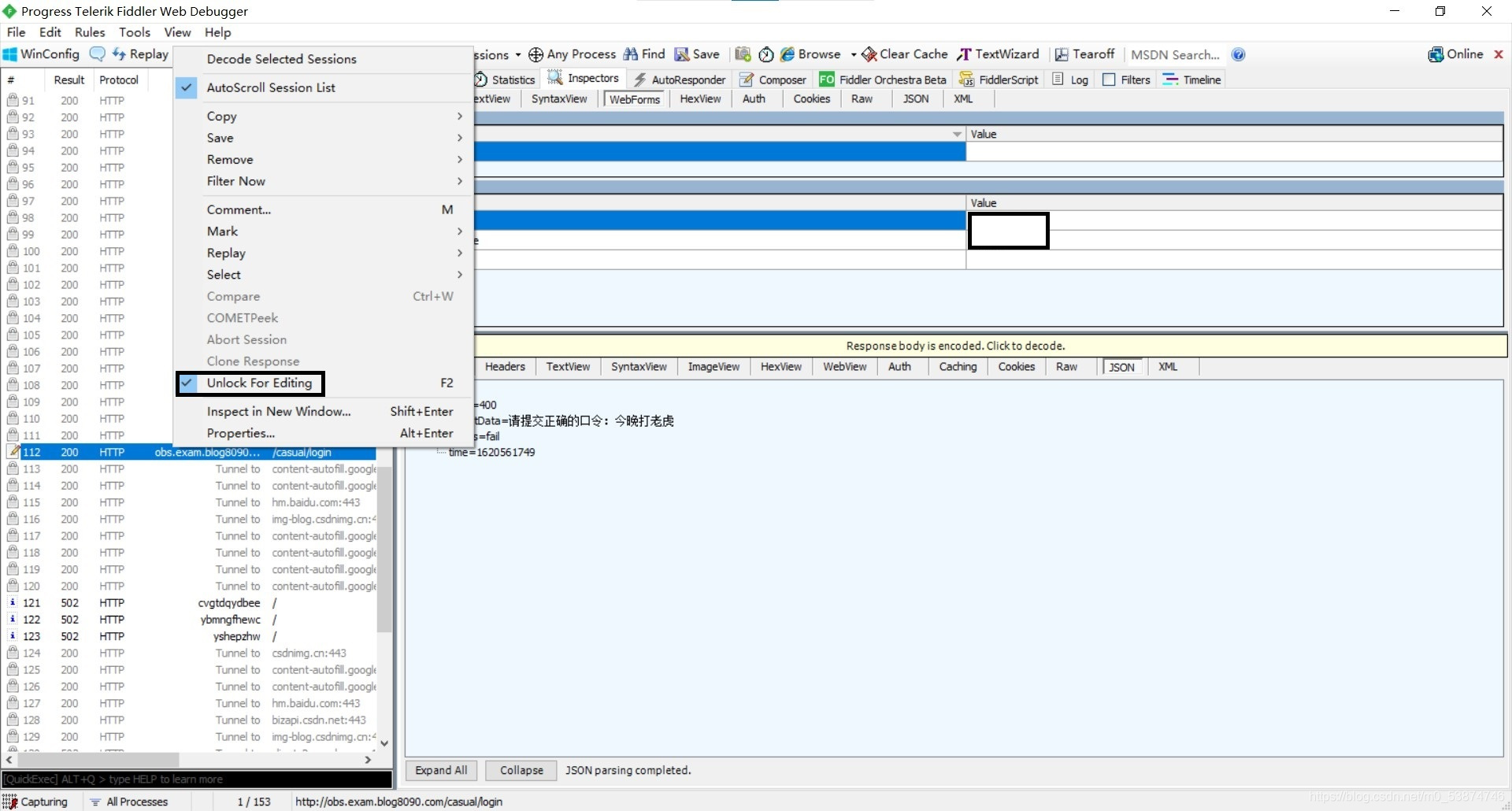Open the name column sort dropdown
This screenshot has height=811, width=1512.
click(x=957, y=135)
